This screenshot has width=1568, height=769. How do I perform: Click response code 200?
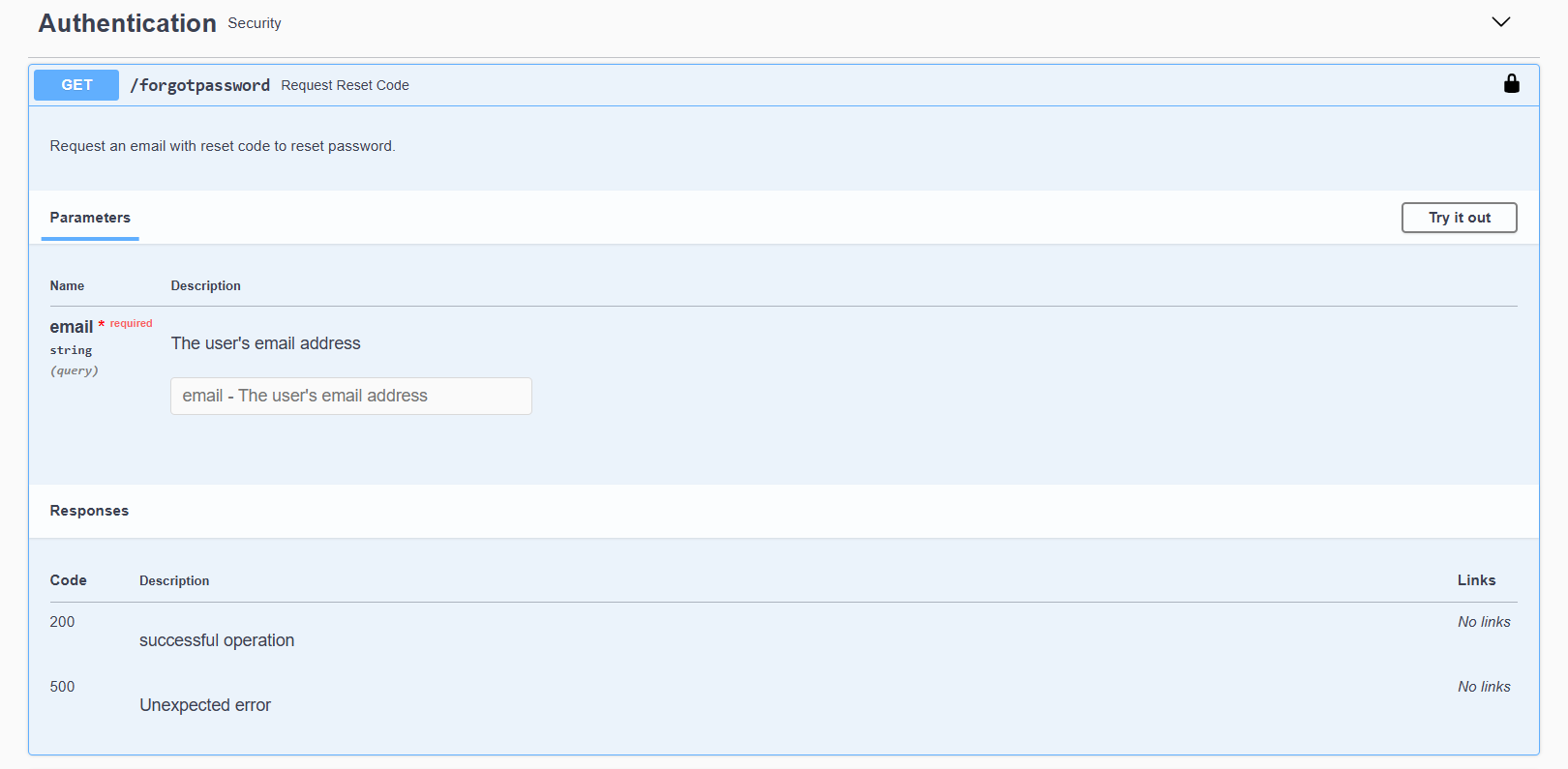[62, 622]
